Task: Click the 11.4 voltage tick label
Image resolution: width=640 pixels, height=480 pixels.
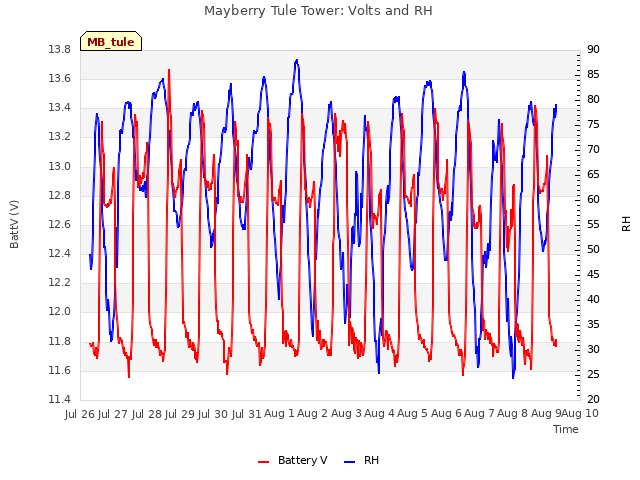Action: pyautogui.click(x=60, y=399)
